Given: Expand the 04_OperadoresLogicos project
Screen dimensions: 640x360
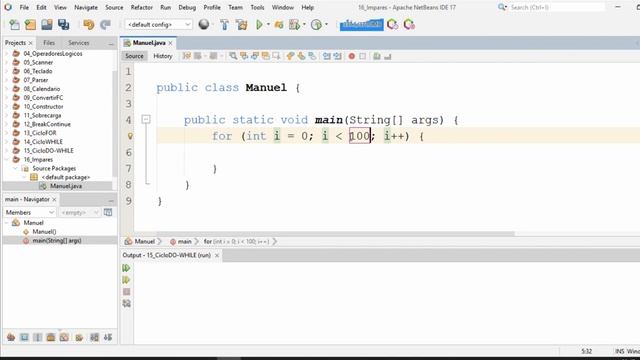Looking at the screenshot, I should [6, 53].
